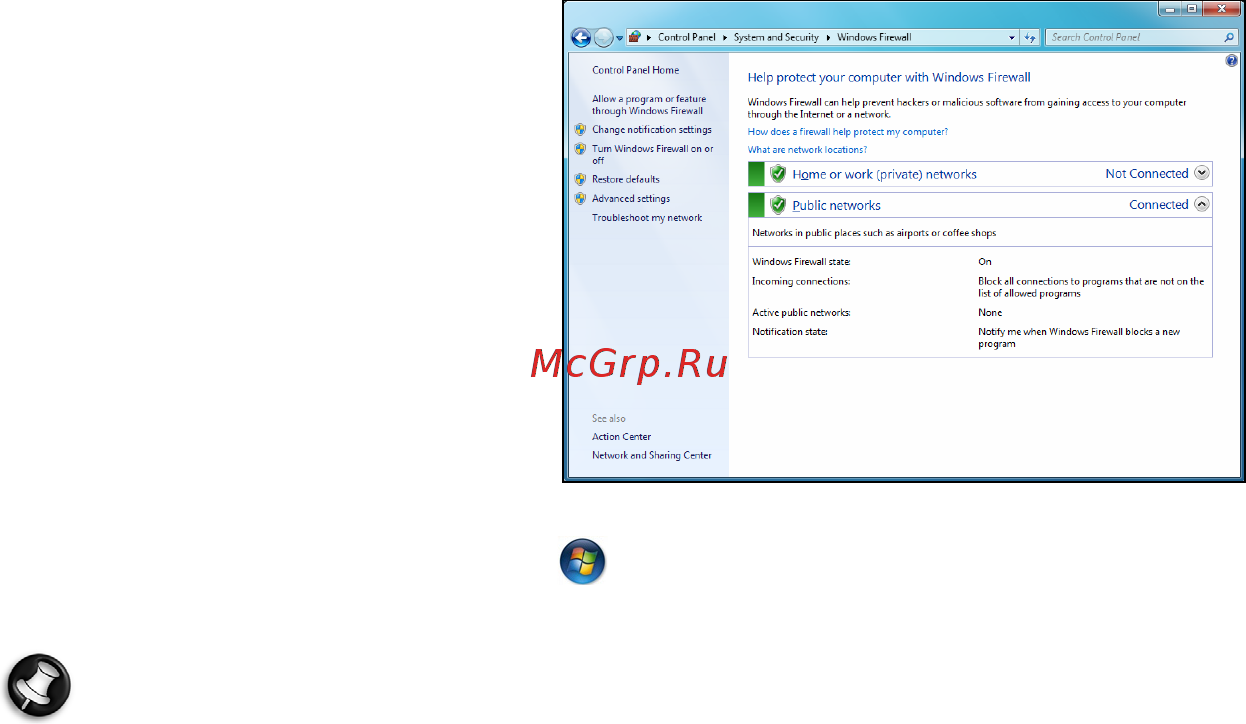The width and height of the screenshot is (1246, 724).
Task: Click the search magnifier icon
Action: tap(1230, 37)
